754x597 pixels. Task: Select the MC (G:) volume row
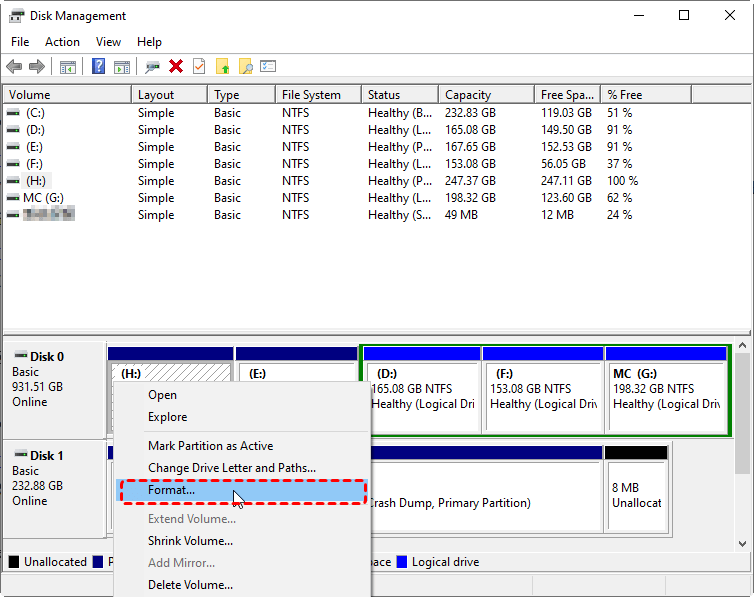[x=43, y=198]
